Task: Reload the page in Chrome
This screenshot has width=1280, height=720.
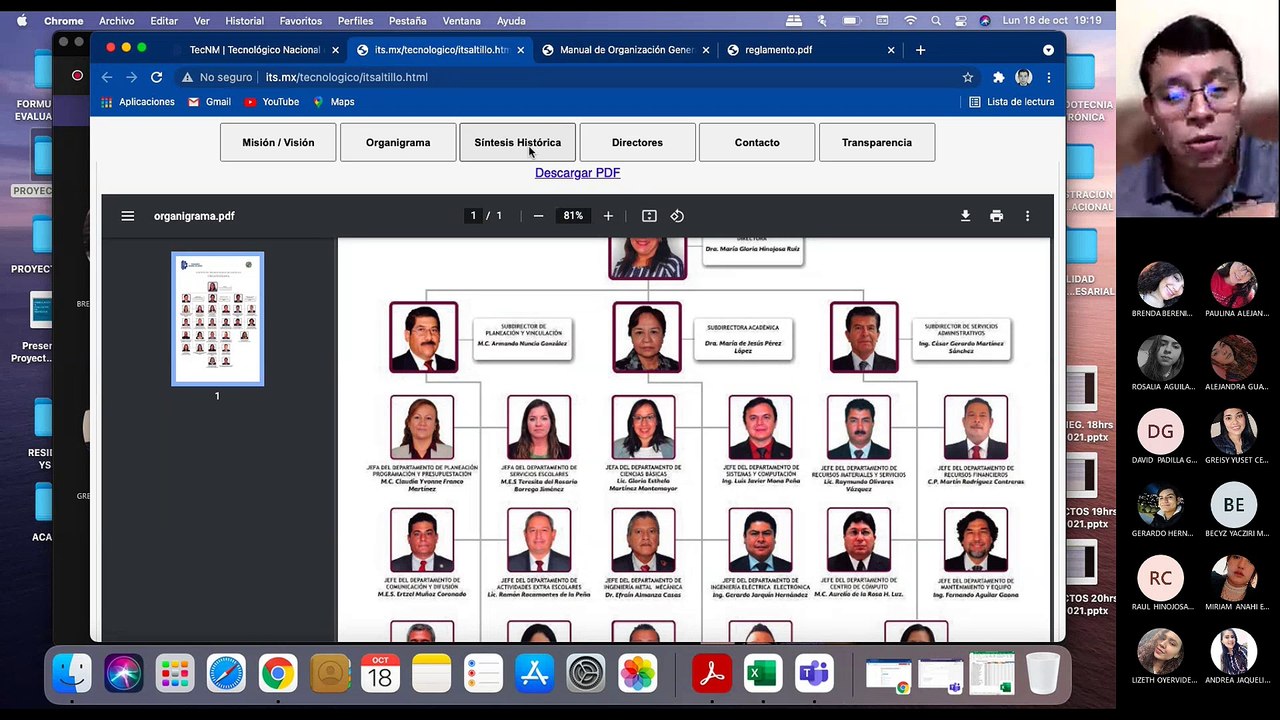Action: pyautogui.click(x=157, y=77)
